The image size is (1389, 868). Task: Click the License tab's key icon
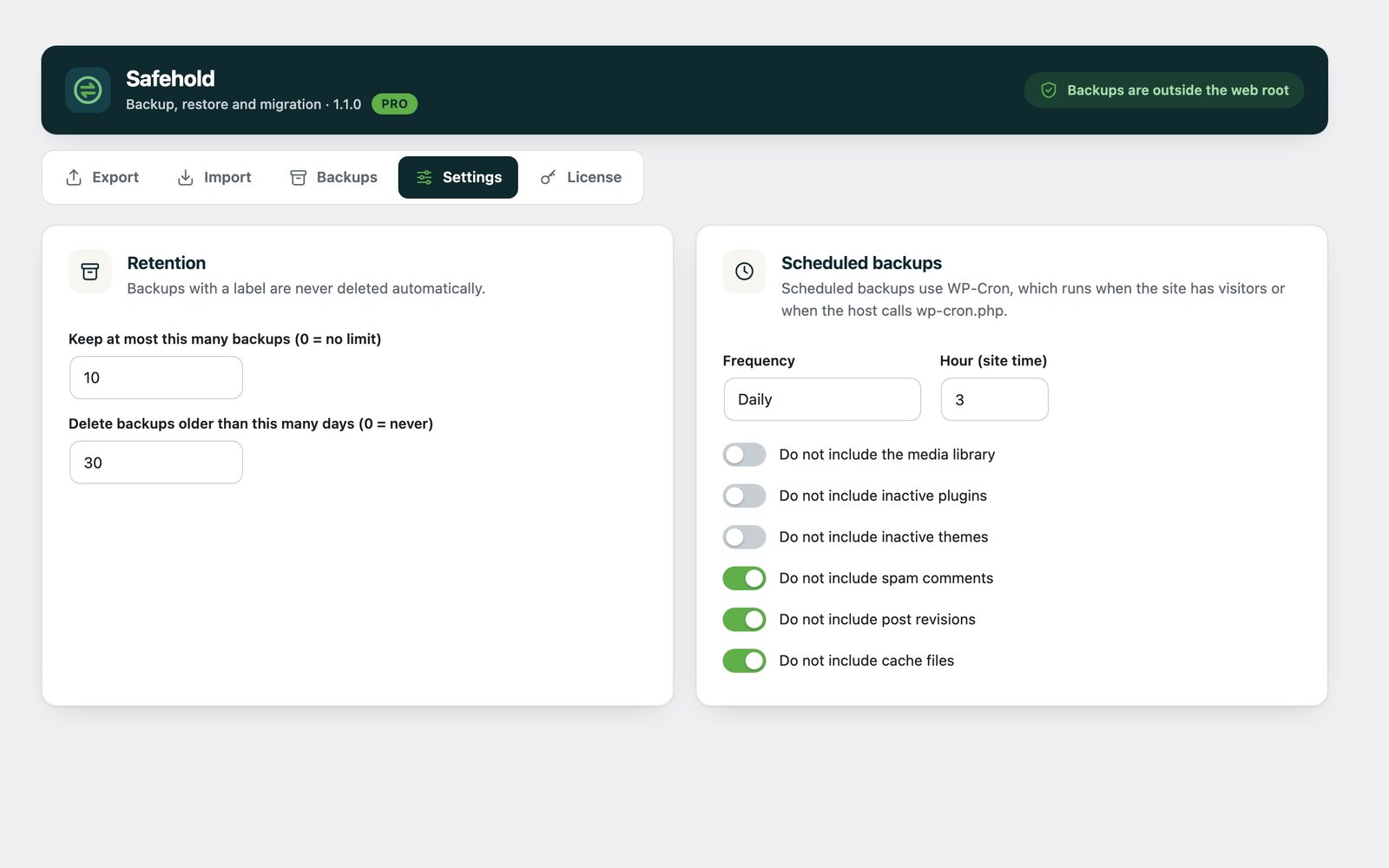(x=549, y=177)
